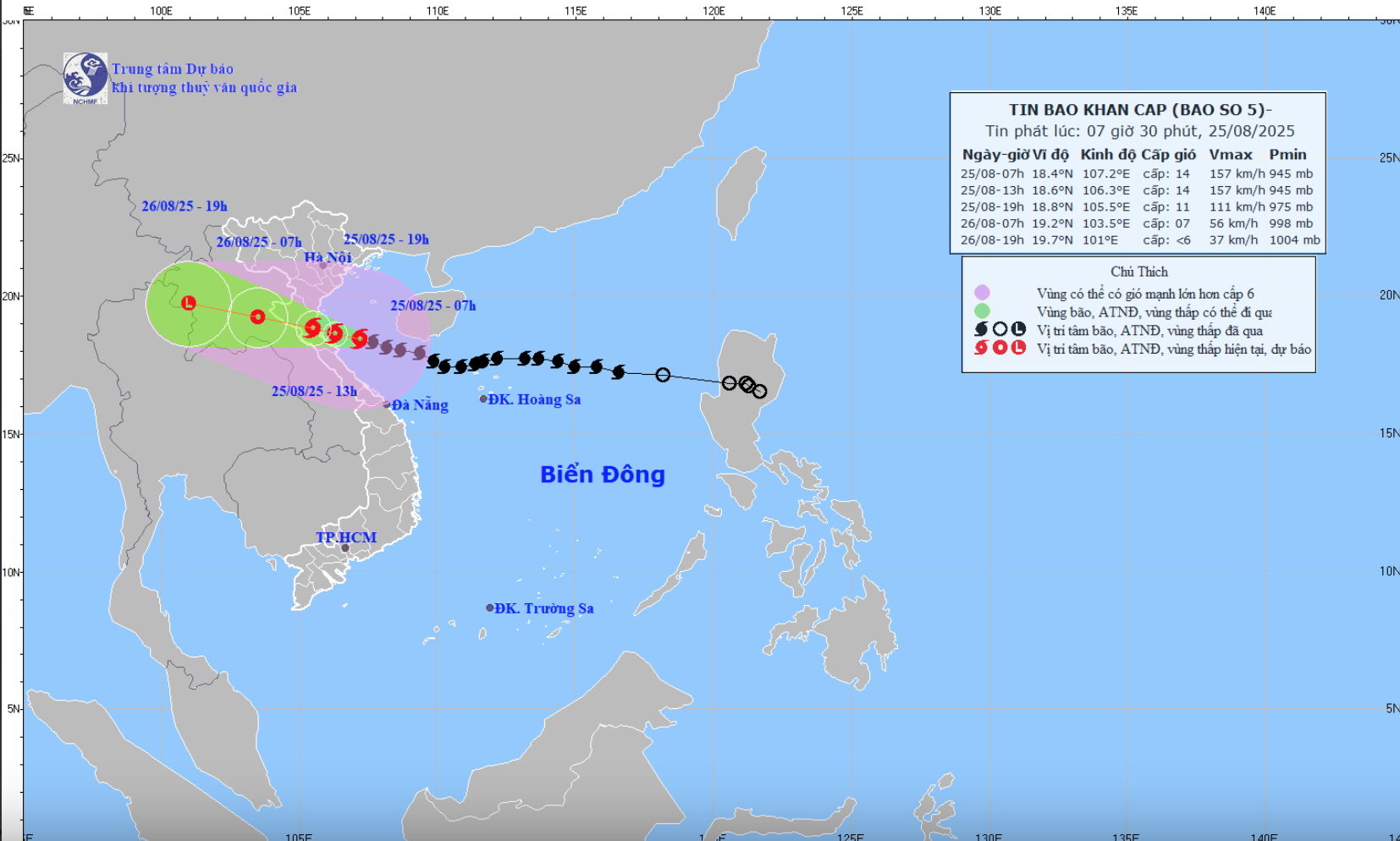This screenshot has width=1400, height=841.
Task: Click the 'Cấp gió' column header
Action: 1168,155
